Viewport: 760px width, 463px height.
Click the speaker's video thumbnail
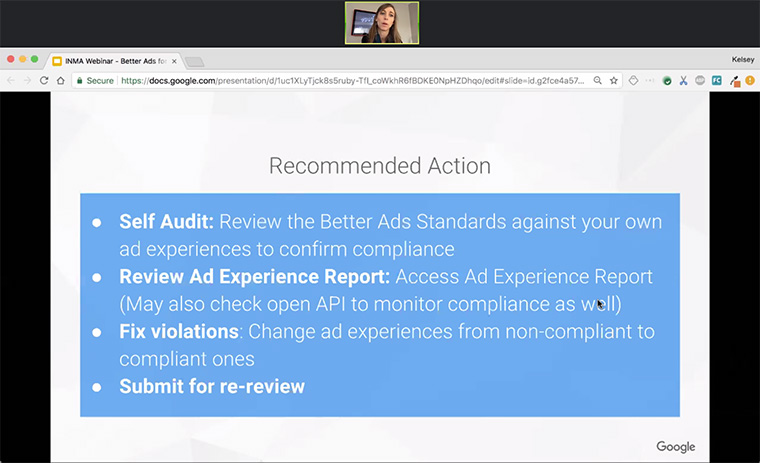382,23
